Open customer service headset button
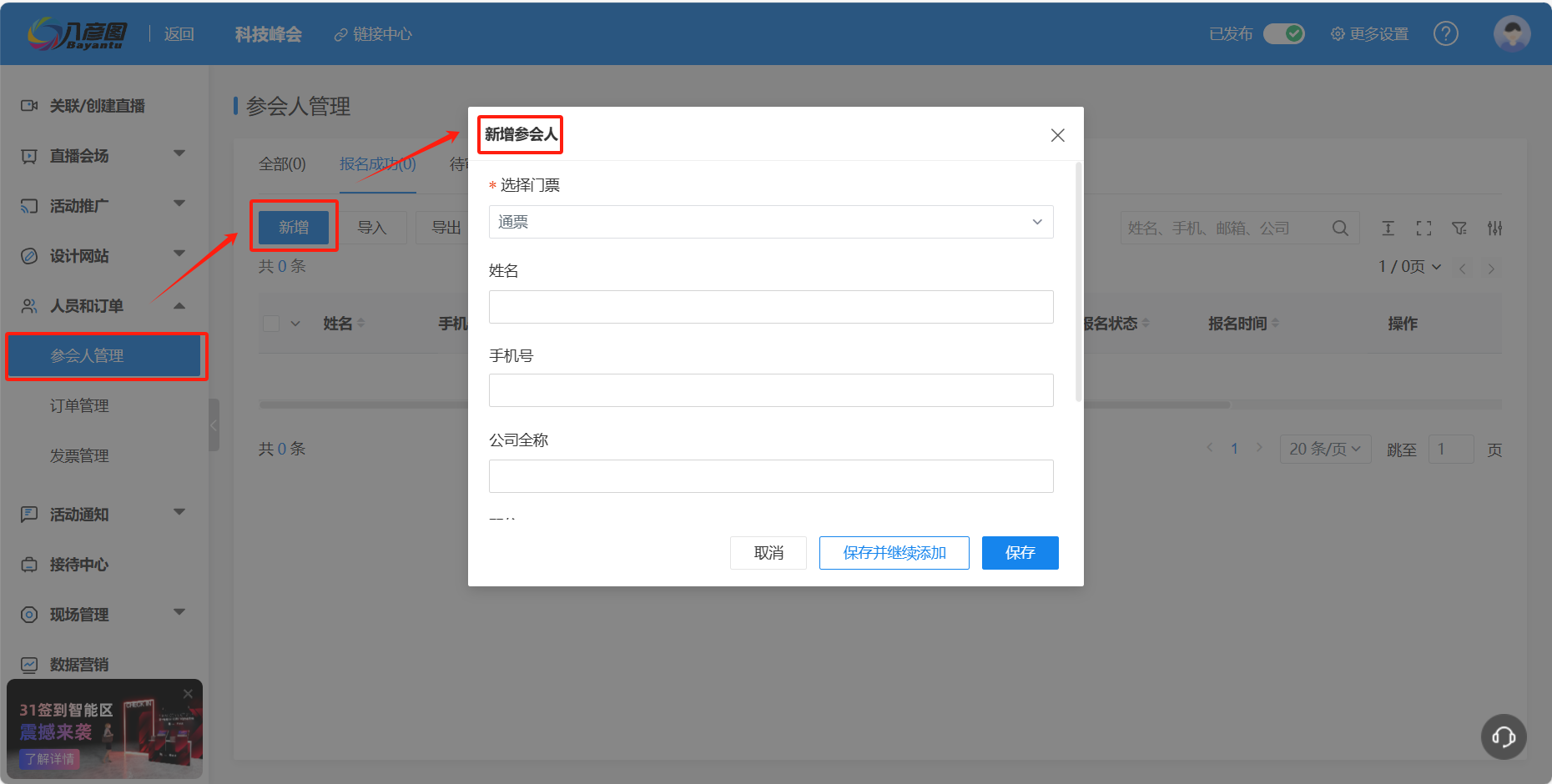The image size is (1552, 784). click(1504, 736)
